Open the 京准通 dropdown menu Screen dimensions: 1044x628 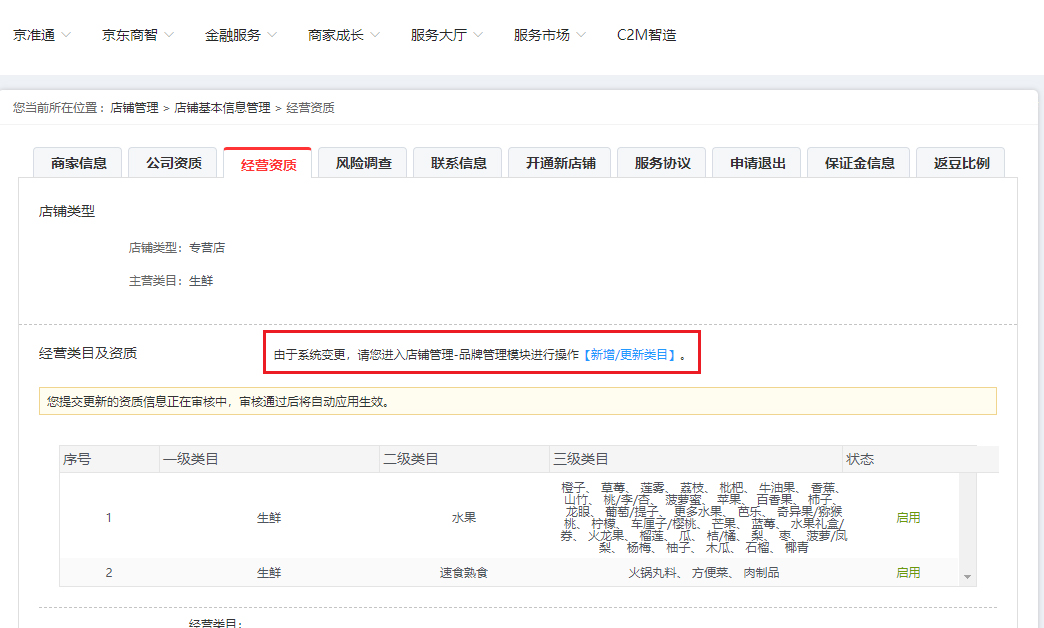tap(36, 34)
